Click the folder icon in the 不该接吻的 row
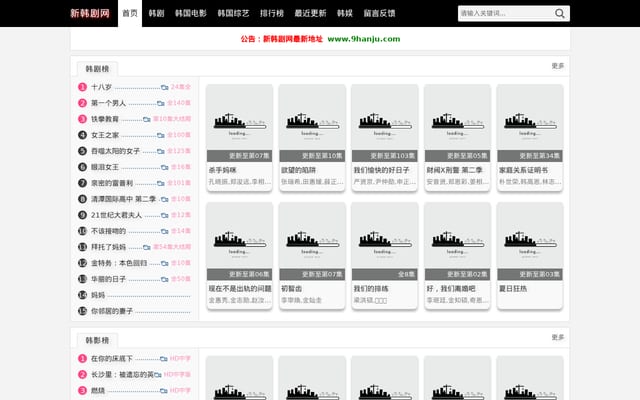640x400 pixels. pos(164,231)
